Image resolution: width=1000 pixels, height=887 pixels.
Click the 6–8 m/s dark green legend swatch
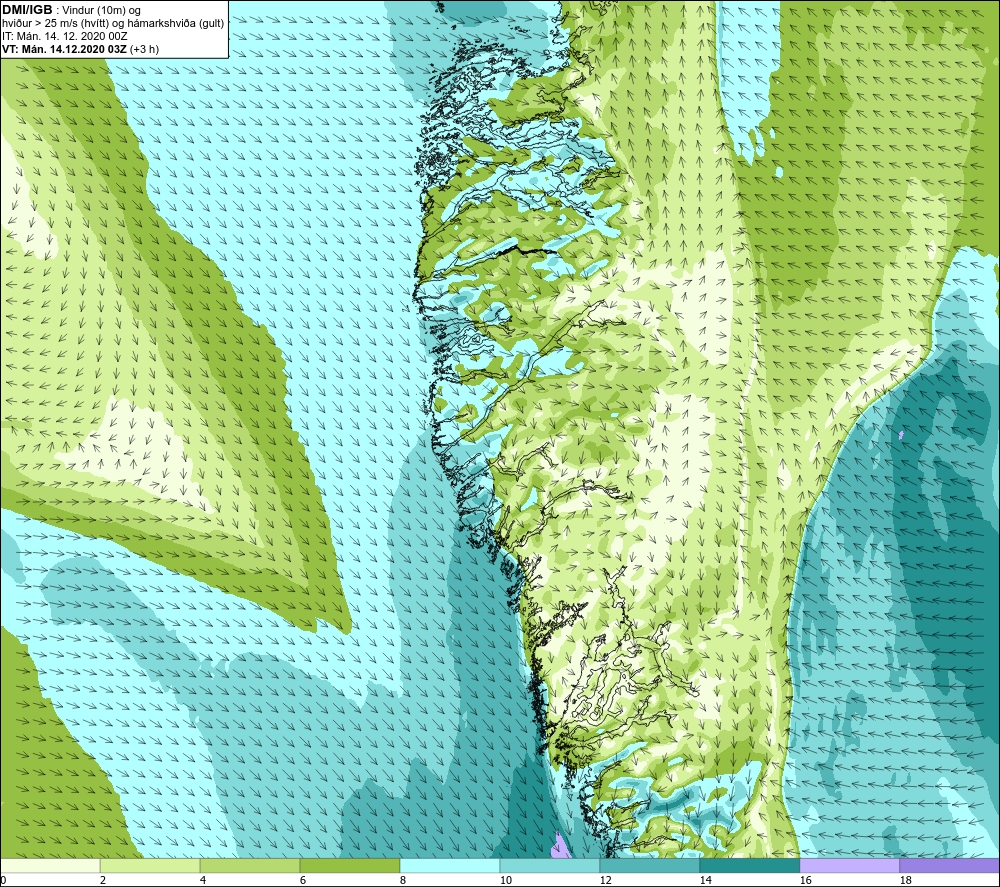(349, 865)
